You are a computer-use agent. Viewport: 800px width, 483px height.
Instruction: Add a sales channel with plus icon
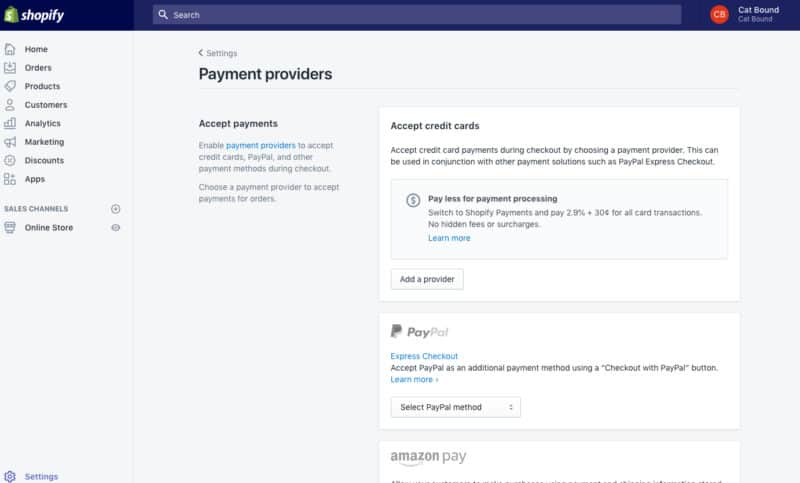pyautogui.click(x=116, y=209)
